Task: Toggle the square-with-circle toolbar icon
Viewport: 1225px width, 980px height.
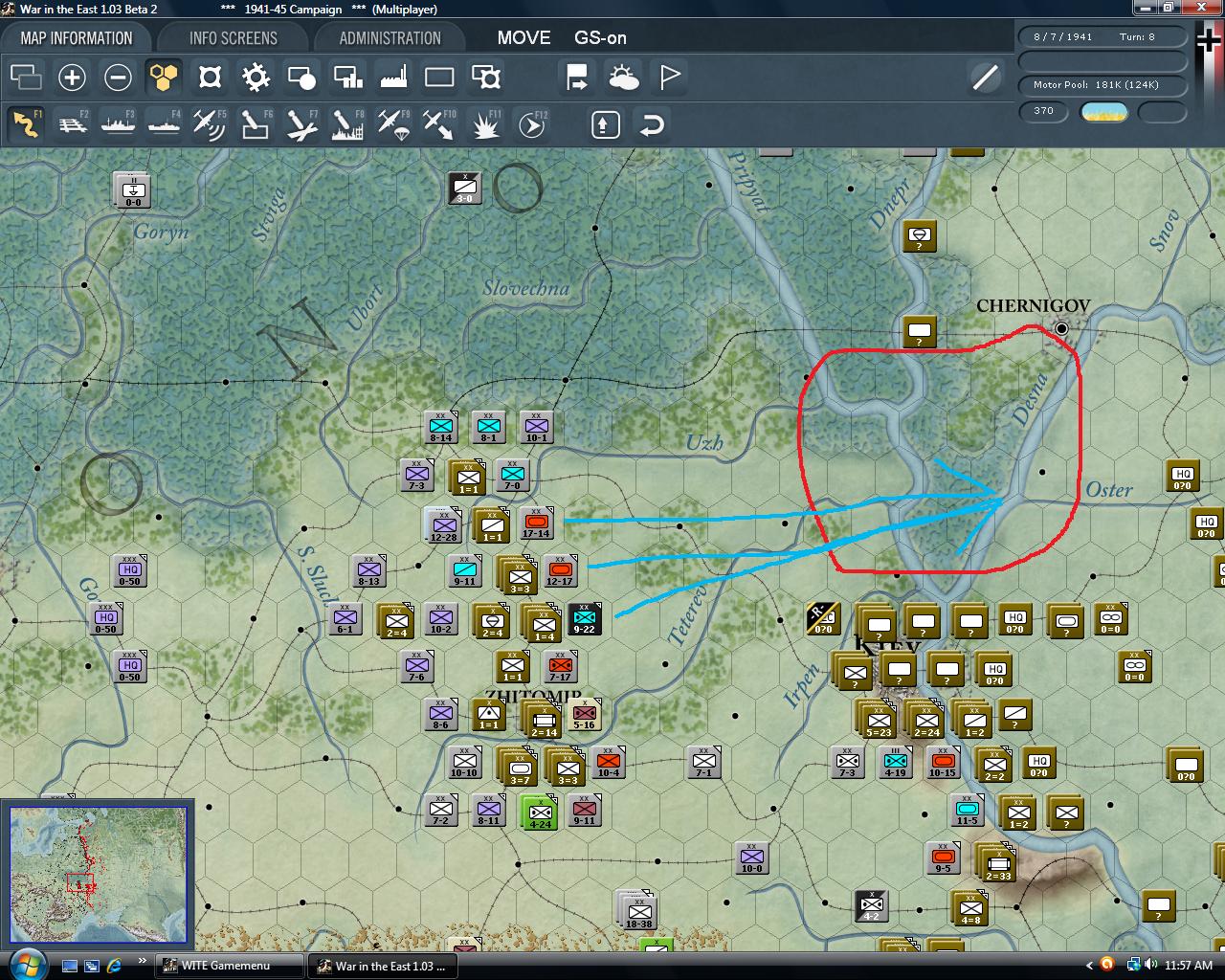Action: (301, 78)
